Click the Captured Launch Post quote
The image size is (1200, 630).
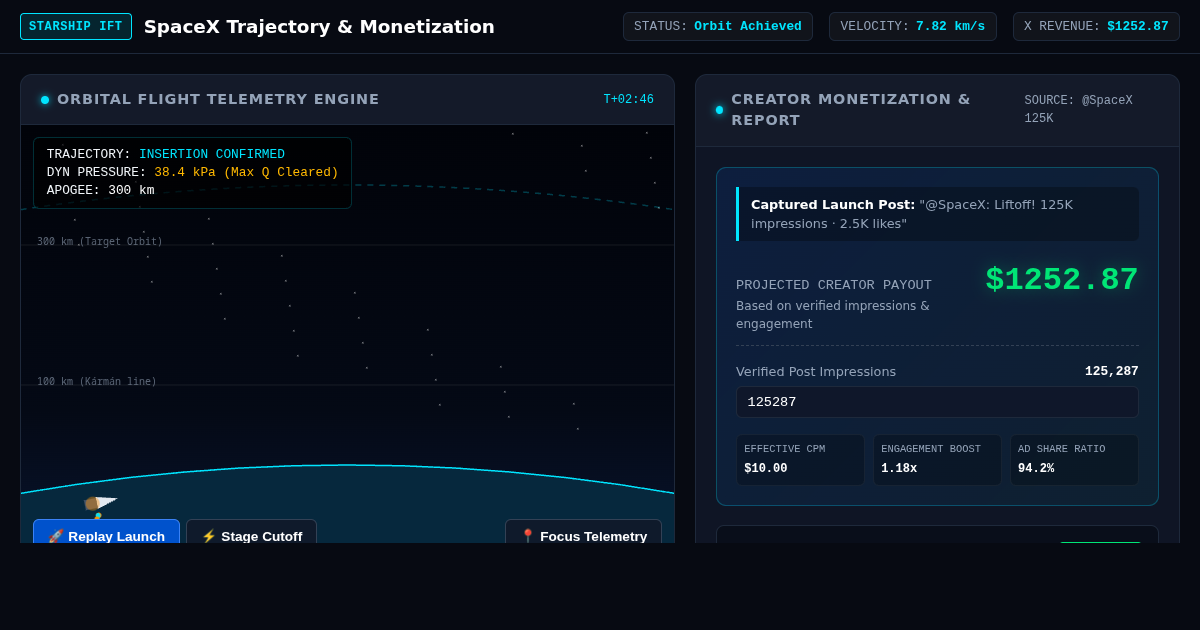(x=937, y=214)
